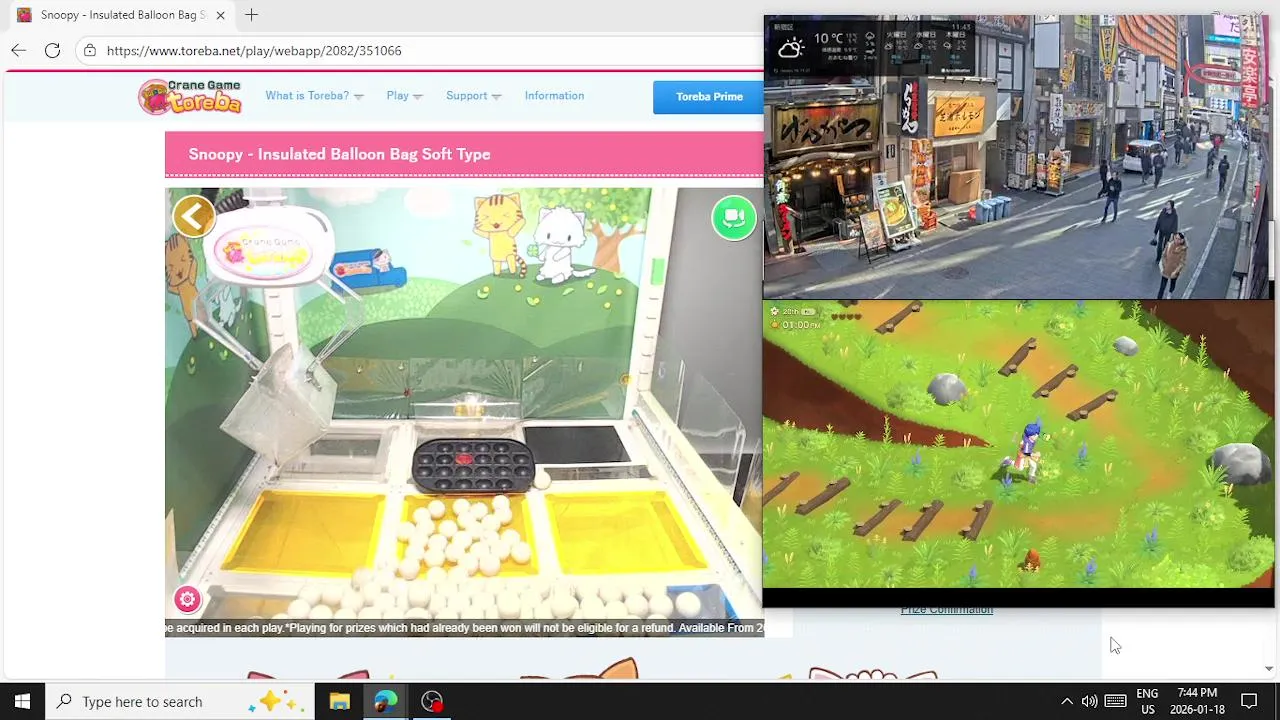Reload the page with the refresh icon
This screenshot has height=720, width=1280.
coord(52,50)
